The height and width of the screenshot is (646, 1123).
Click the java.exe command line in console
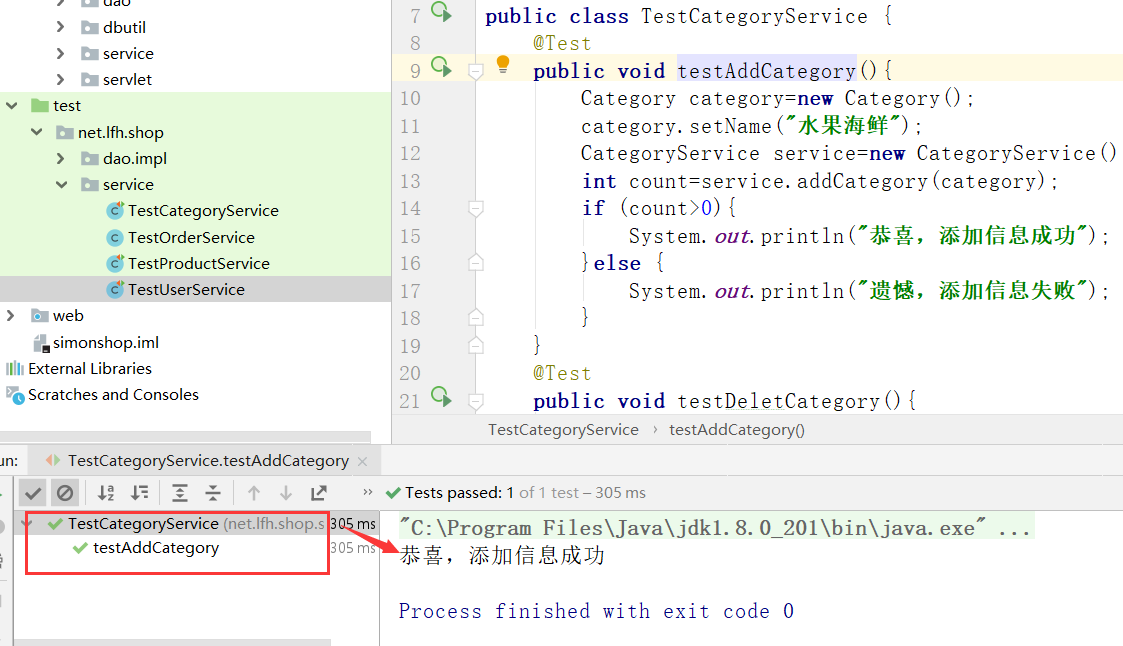pos(715,528)
